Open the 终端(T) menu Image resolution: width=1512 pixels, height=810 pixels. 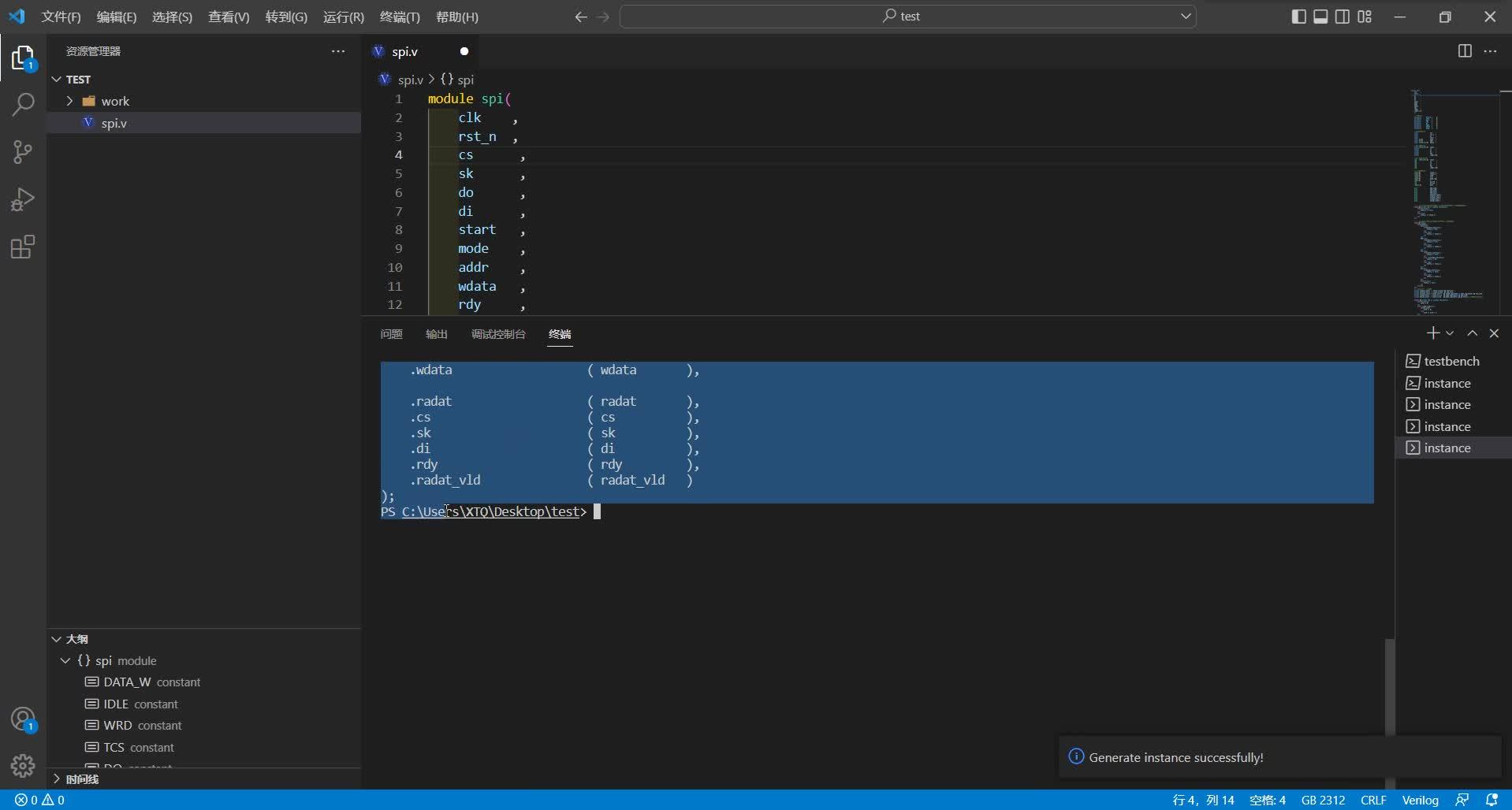coord(399,16)
